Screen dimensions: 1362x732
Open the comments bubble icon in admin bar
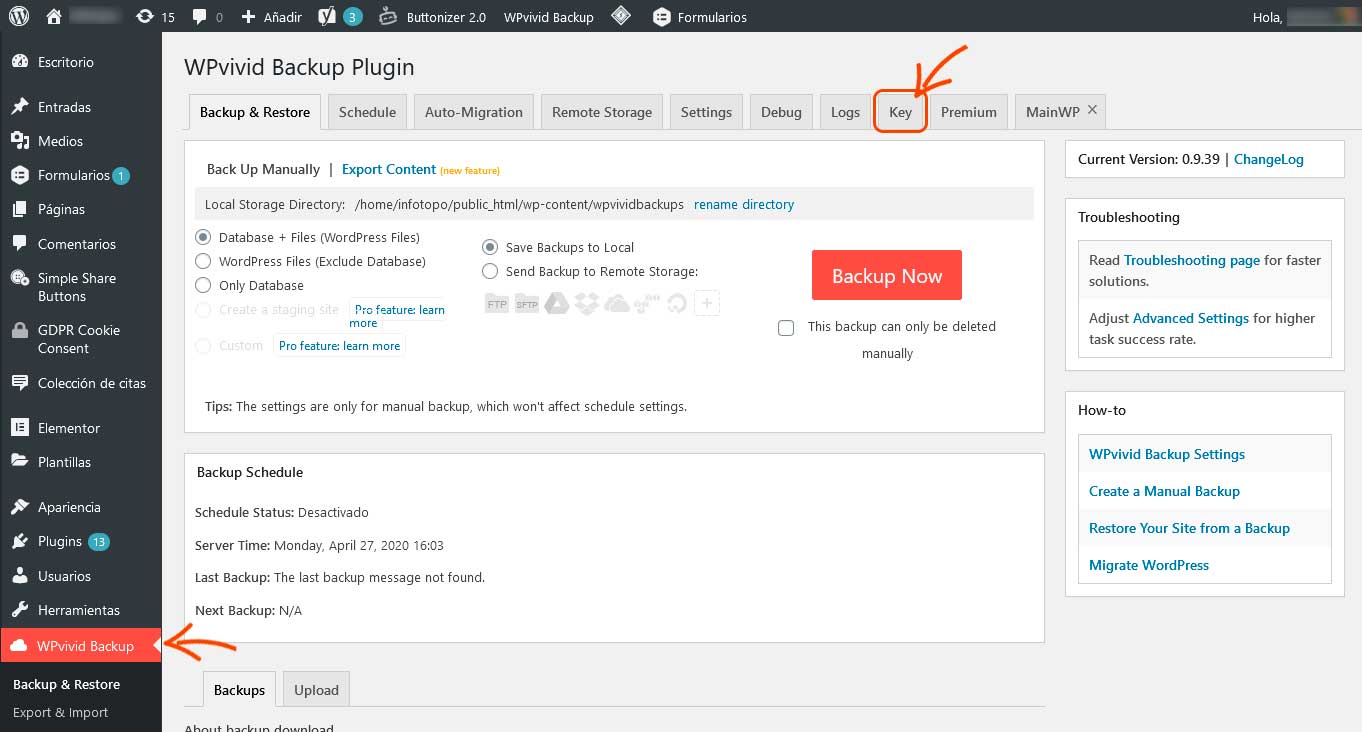(200, 17)
